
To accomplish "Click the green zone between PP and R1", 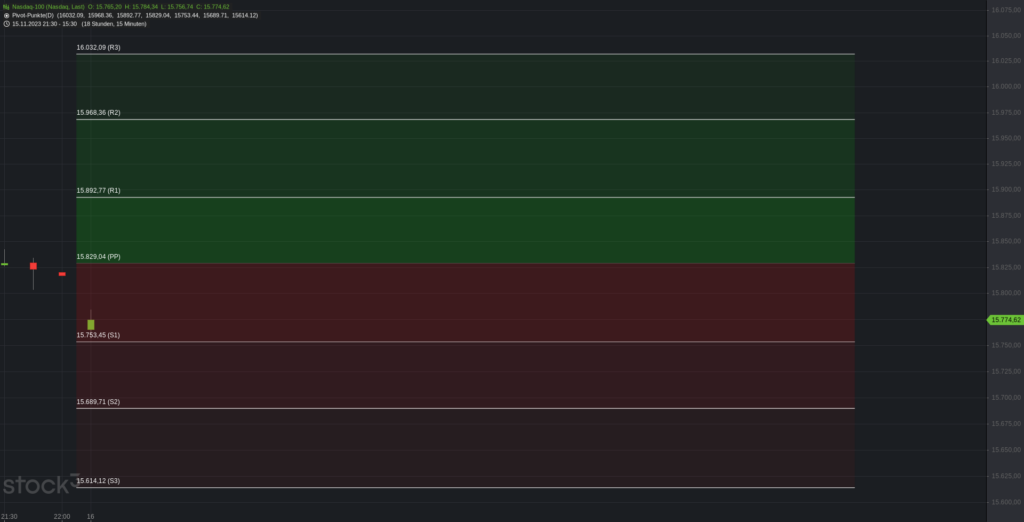I will tap(465, 231).
